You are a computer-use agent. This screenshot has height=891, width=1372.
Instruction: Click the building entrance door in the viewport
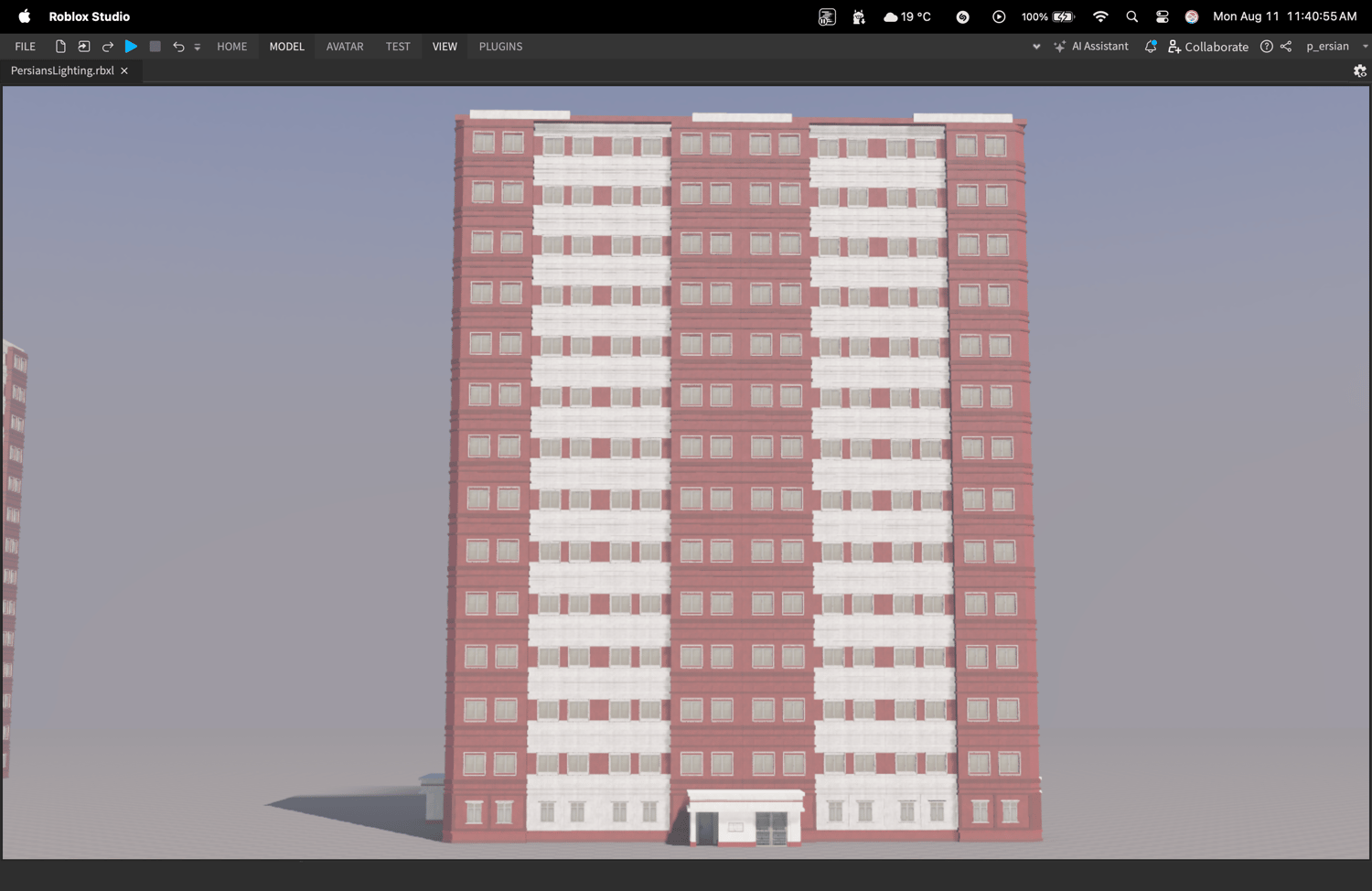[772, 828]
